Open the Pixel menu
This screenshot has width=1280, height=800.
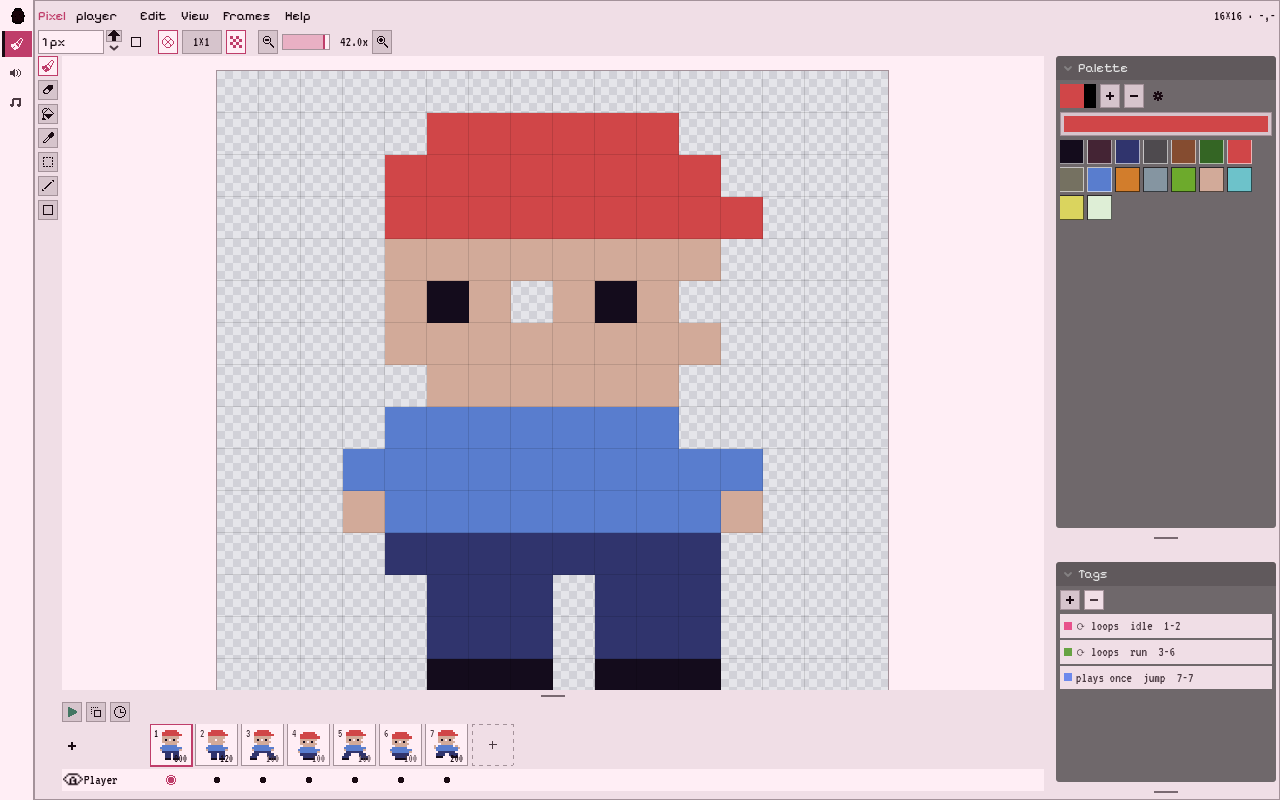coord(52,16)
